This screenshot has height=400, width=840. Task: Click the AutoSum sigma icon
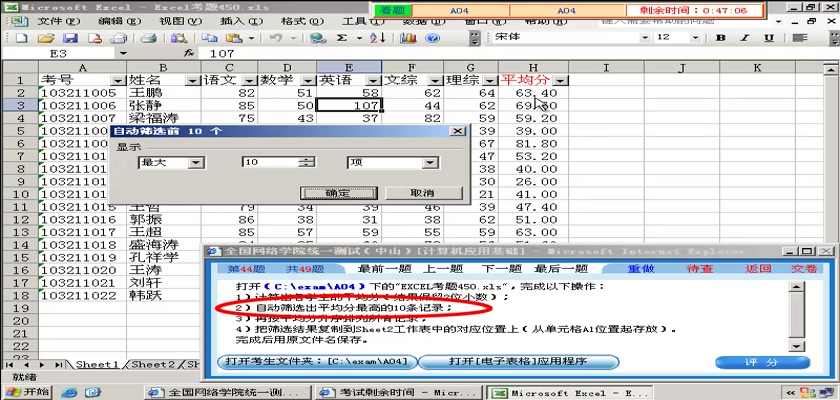[342, 38]
